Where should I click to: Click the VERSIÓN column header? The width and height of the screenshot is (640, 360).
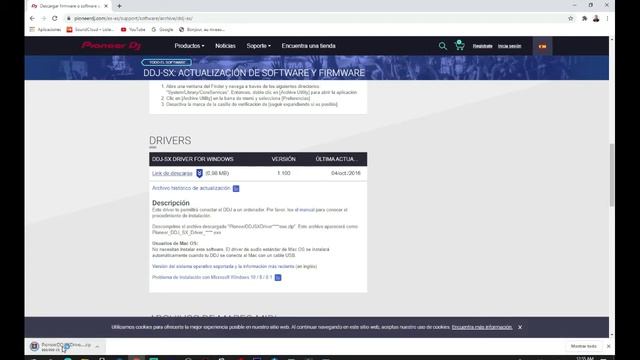pos(284,159)
